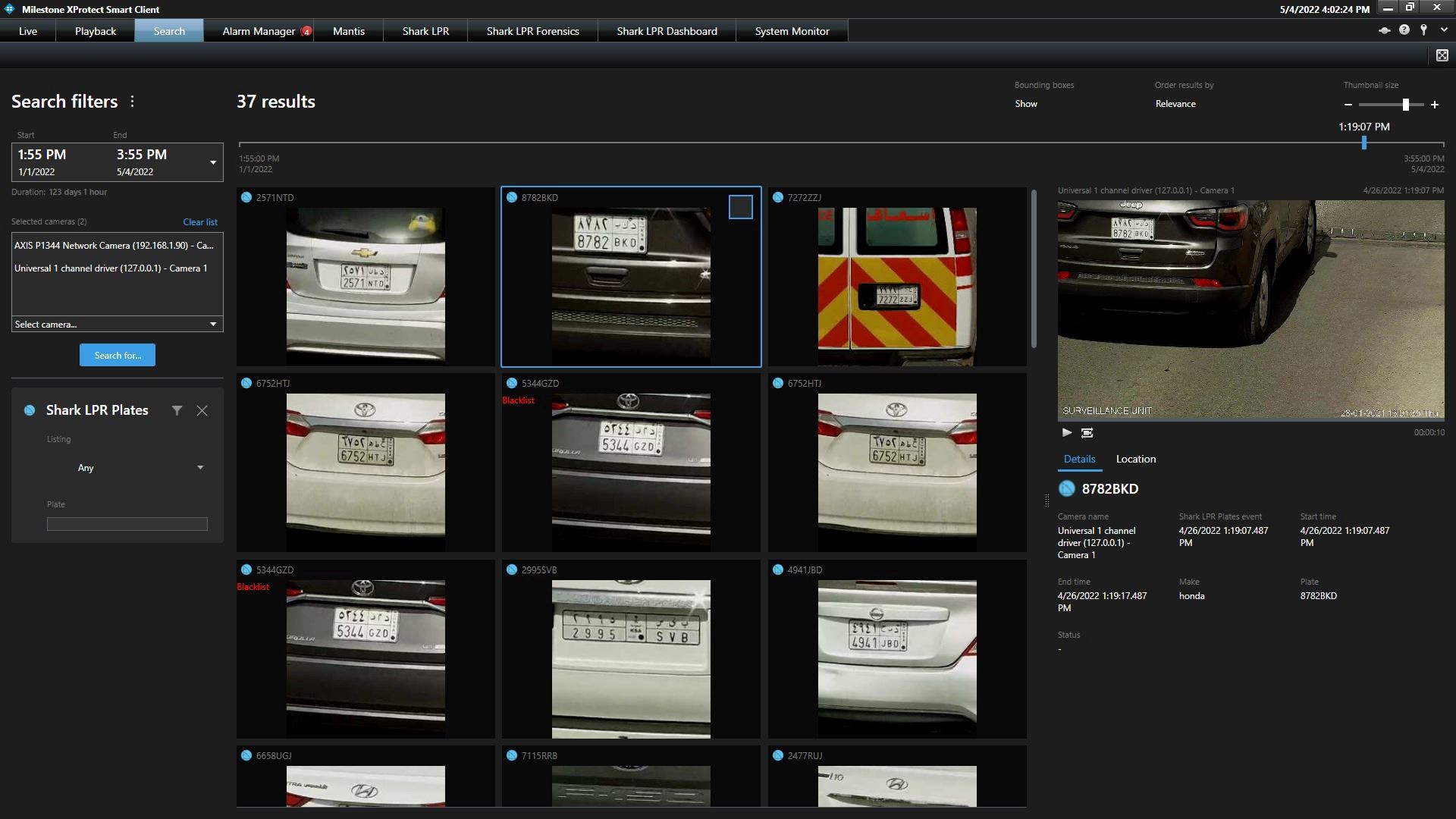Click the status indicator icon in top bar
The height and width of the screenshot is (819, 1456).
pyautogui.click(x=1384, y=30)
